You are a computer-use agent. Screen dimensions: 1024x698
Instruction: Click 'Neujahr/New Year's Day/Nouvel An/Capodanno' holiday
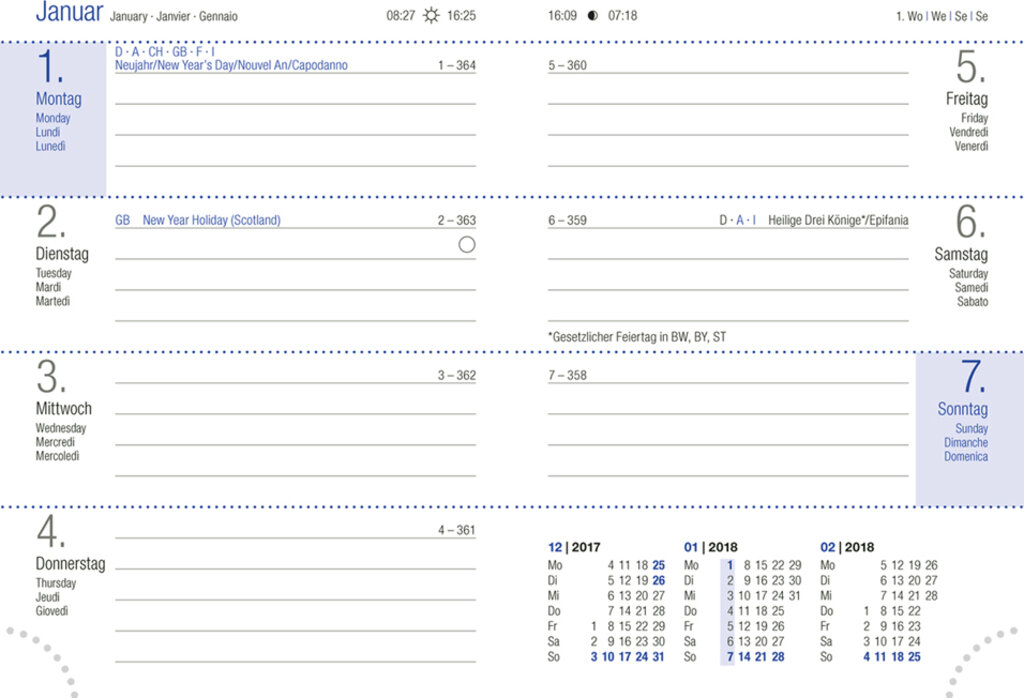(231, 65)
